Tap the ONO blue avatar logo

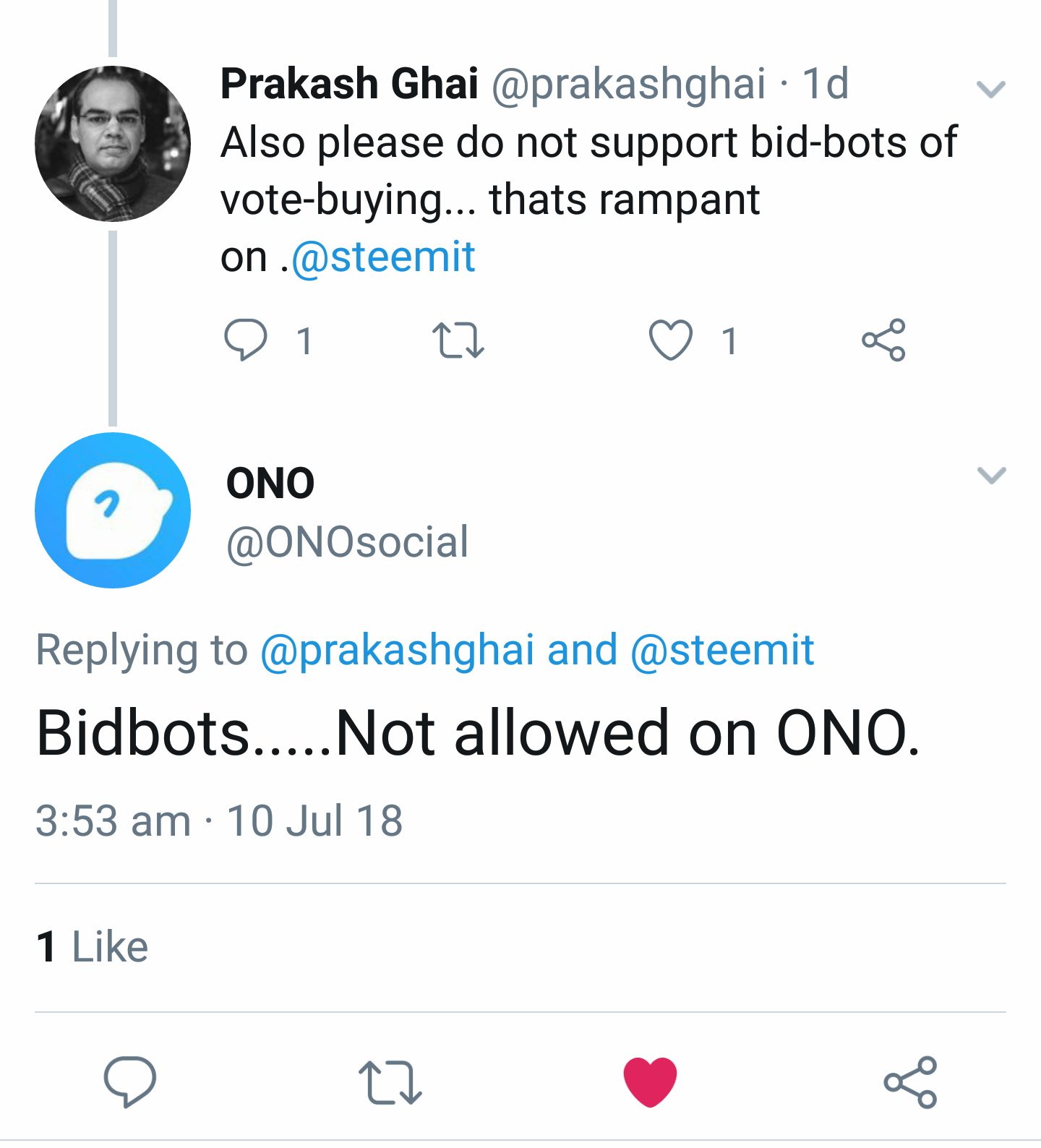click(113, 510)
